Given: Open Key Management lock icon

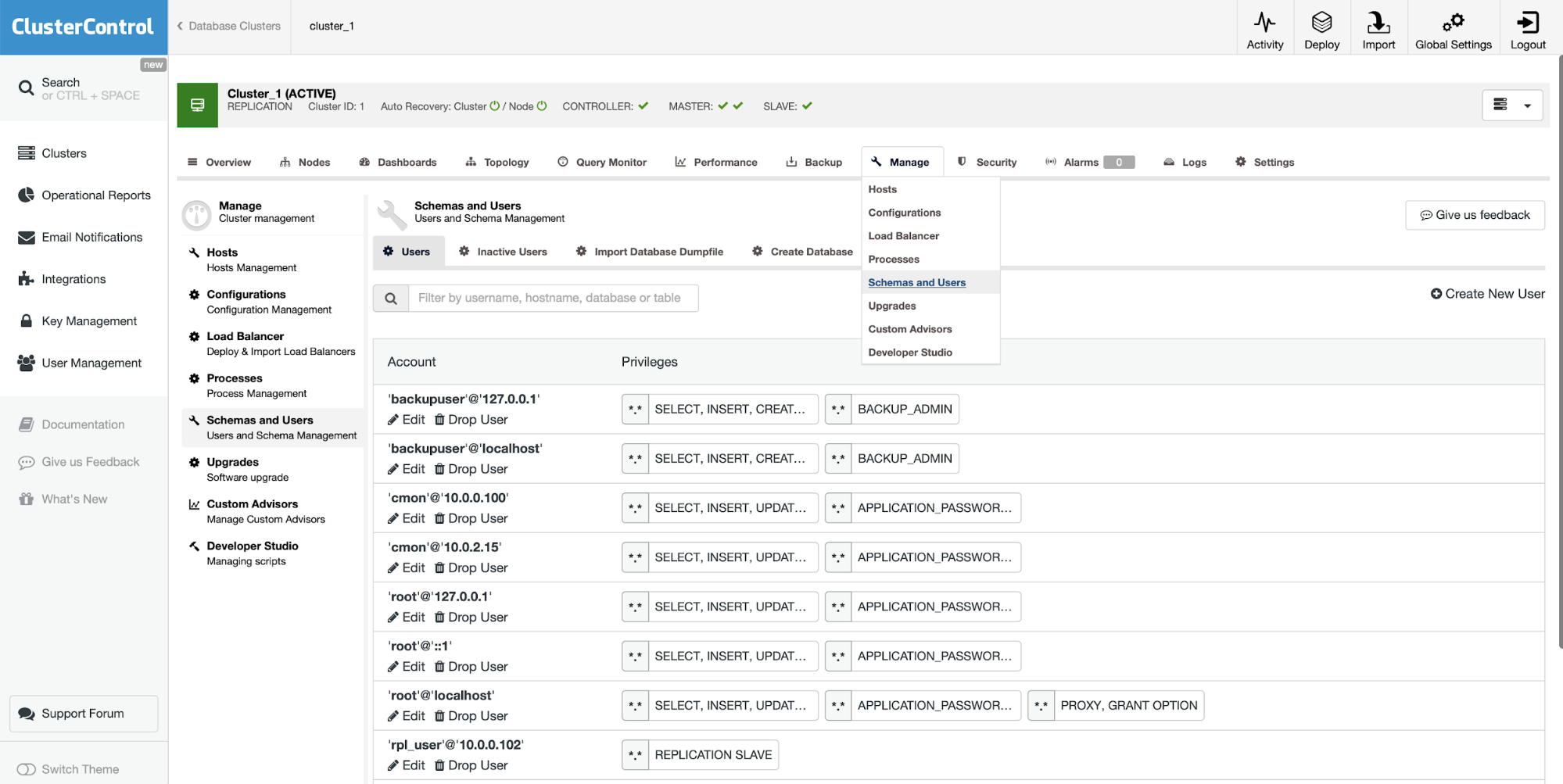Looking at the screenshot, I should click(x=27, y=320).
